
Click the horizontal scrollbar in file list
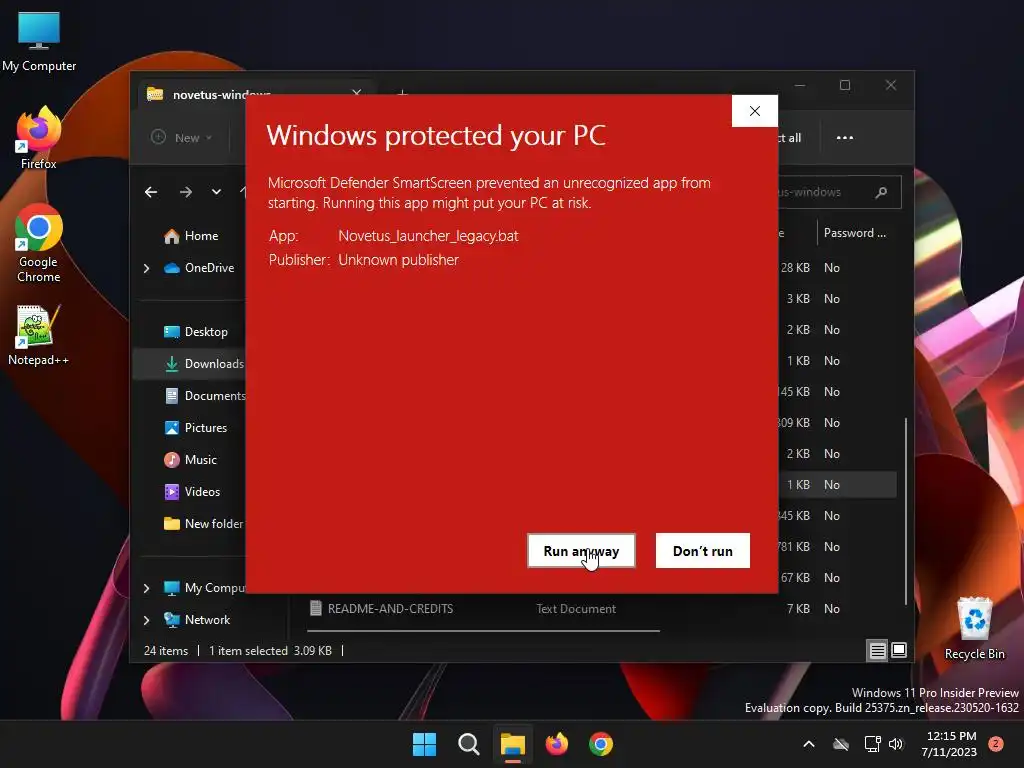pyautogui.click(x=483, y=631)
